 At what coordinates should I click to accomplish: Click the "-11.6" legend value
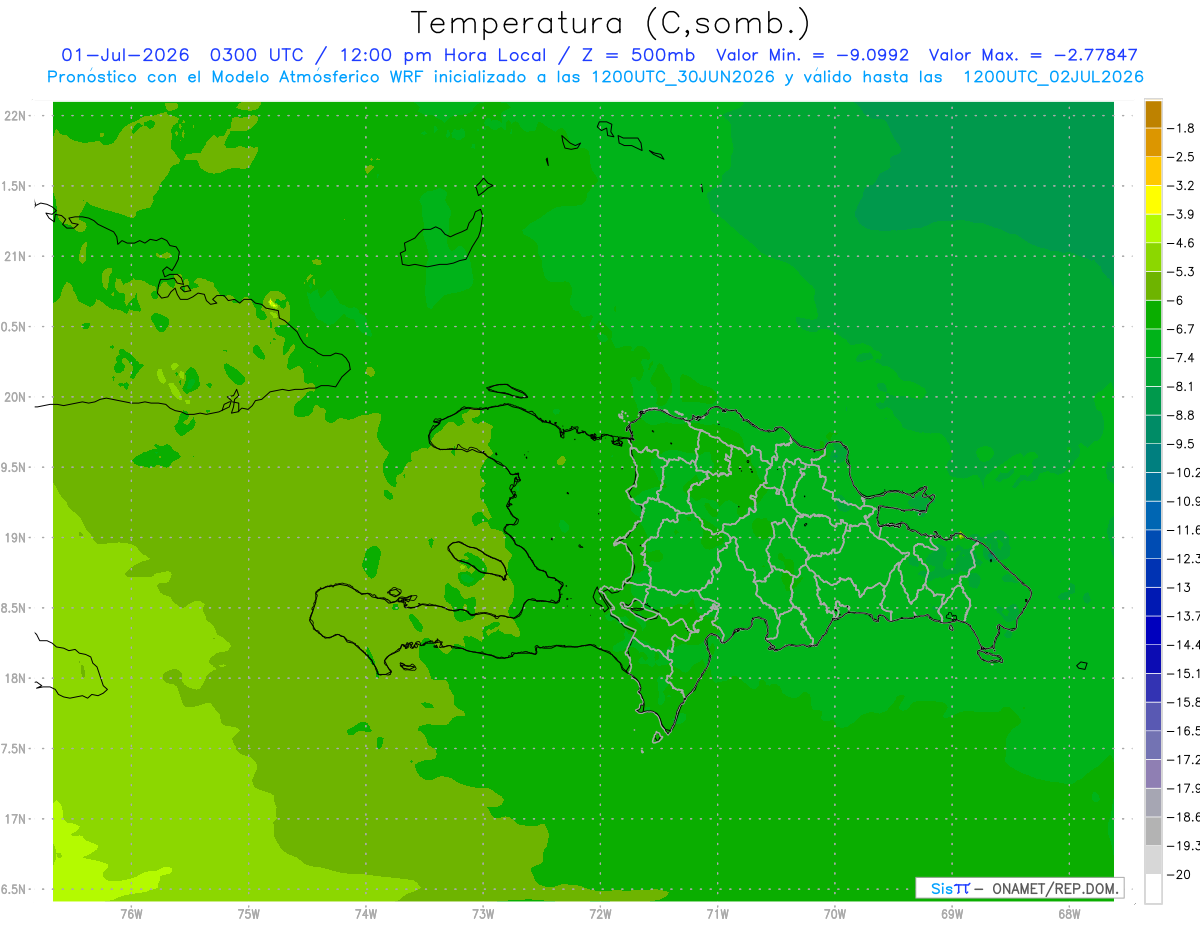pyautogui.click(x=1186, y=530)
